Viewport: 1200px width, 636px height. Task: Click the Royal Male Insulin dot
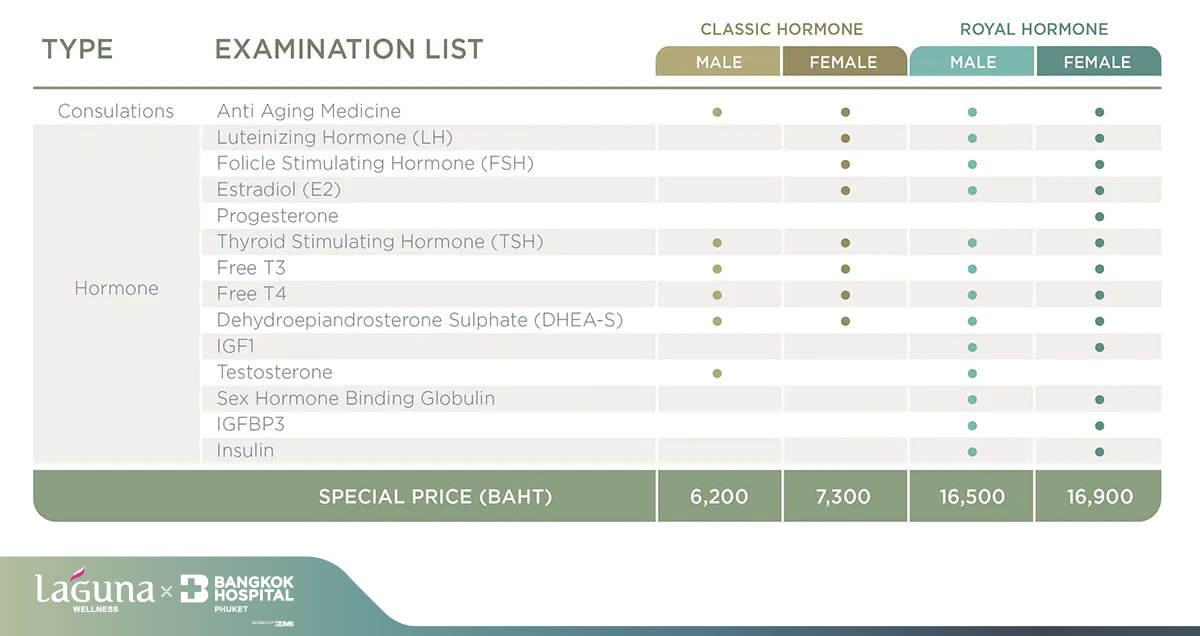pyautogui.click(x=972, y=451)
